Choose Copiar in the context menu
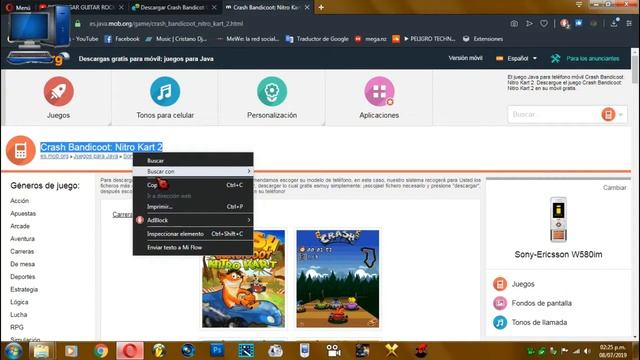This screenshot has height=360, width=640. [193, 185]
